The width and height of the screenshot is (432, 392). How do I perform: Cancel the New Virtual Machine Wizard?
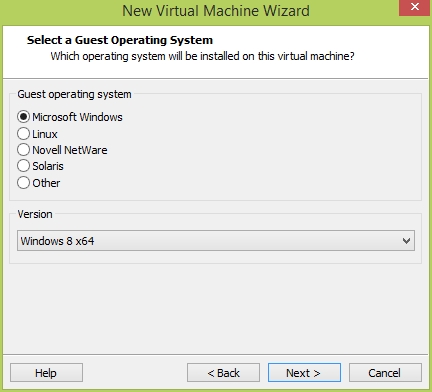point(385,373)
